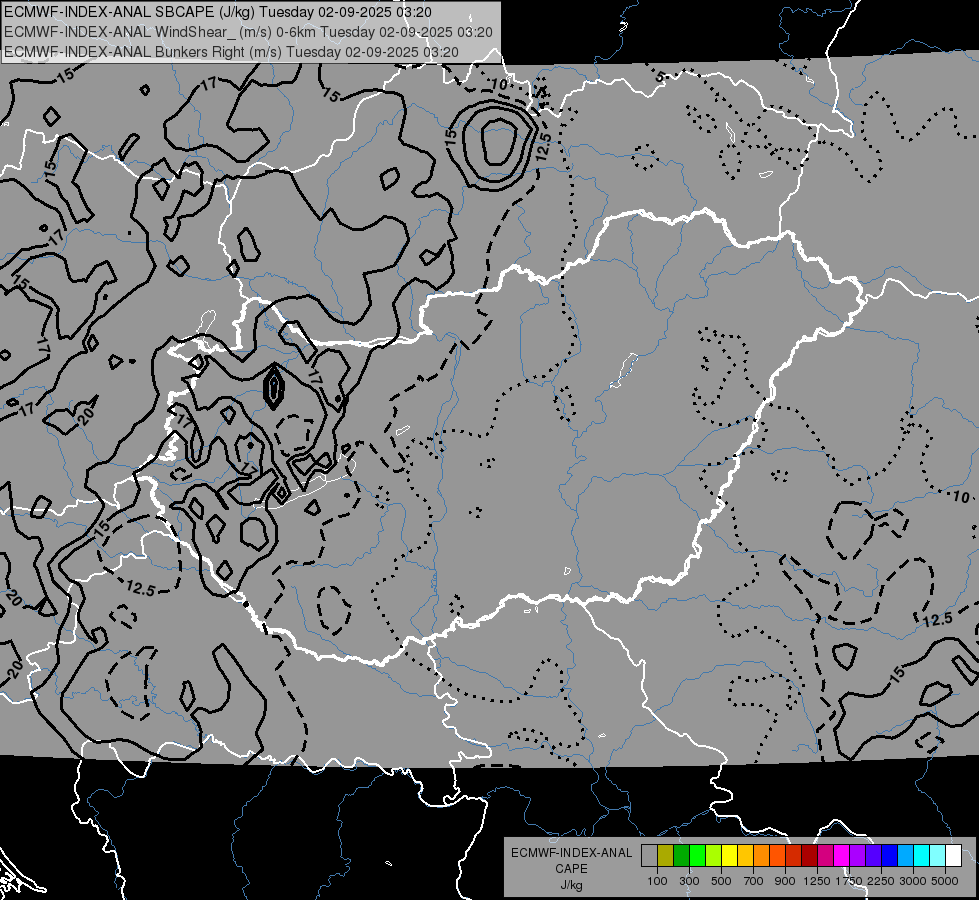Pick the pale cyan legend swatch

[x=938, y=856]
